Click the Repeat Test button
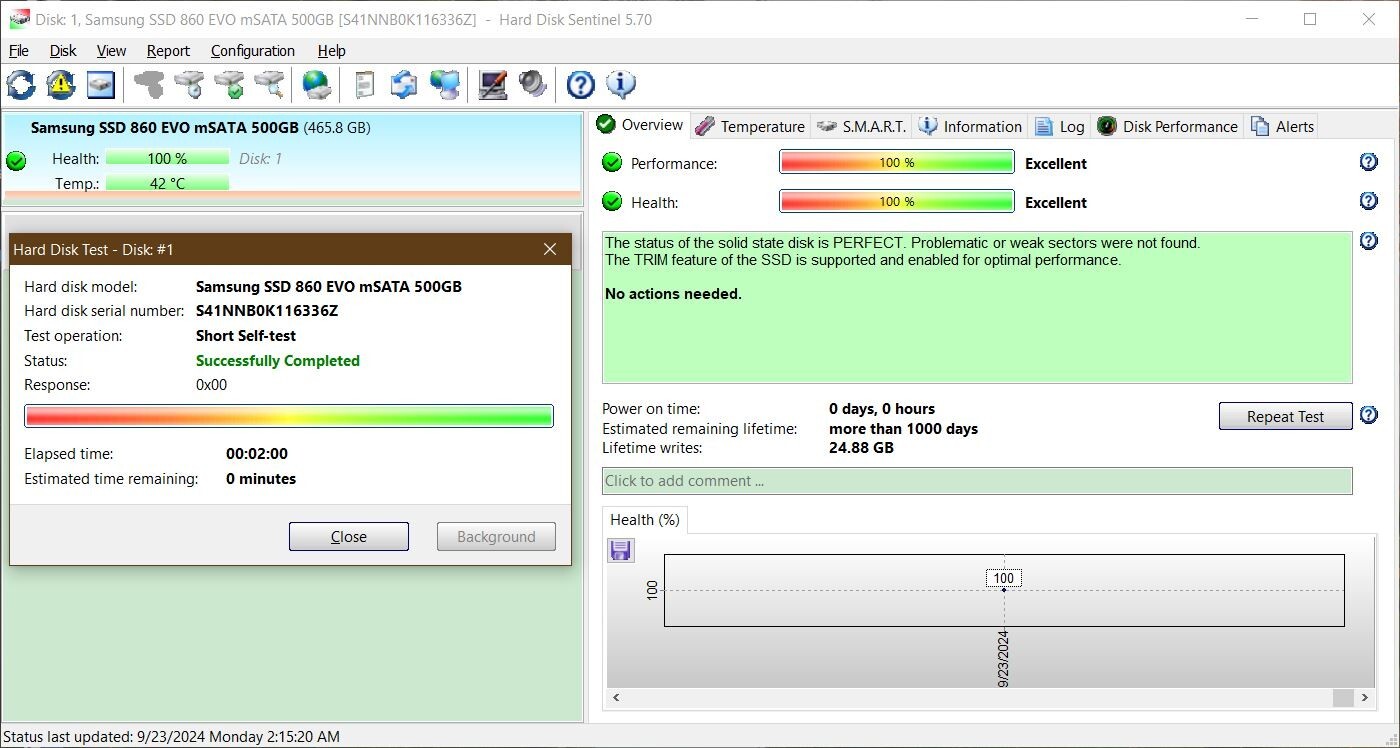This screenshot has height=748, width=1400. tap(1285, 416)
